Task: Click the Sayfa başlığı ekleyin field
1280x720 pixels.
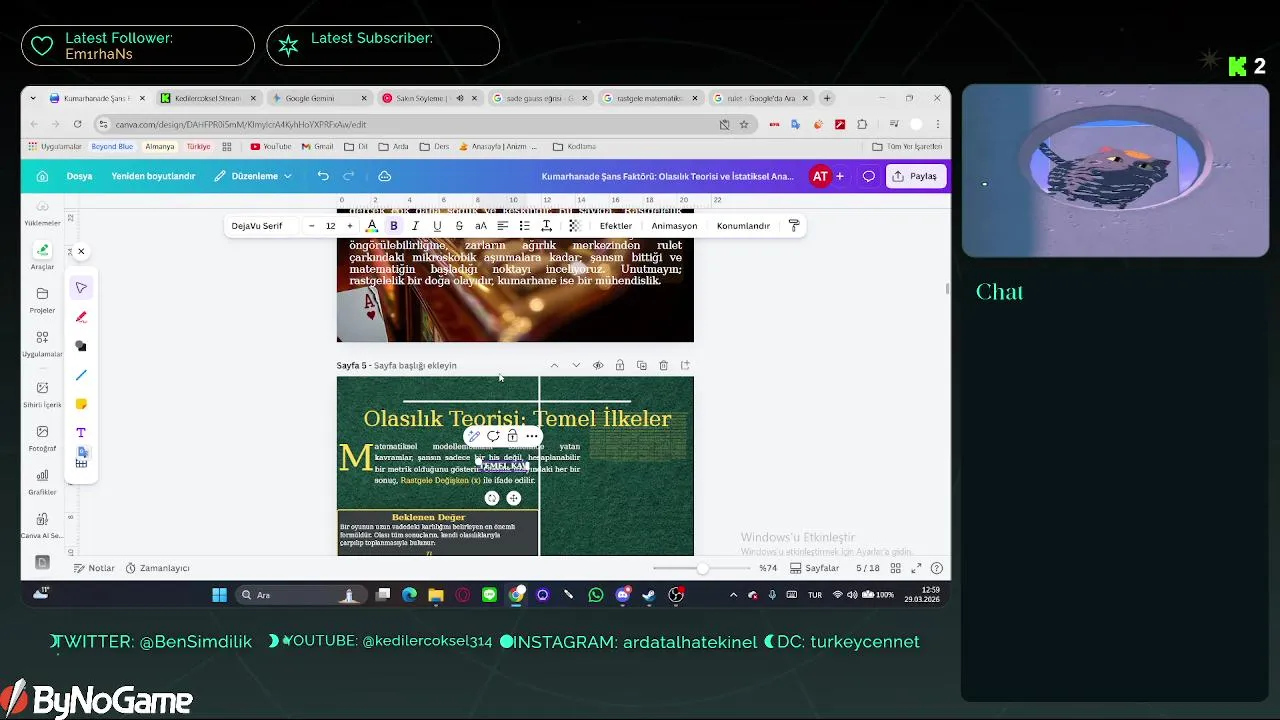Action: pyautogui.click(x=415, y=365)
